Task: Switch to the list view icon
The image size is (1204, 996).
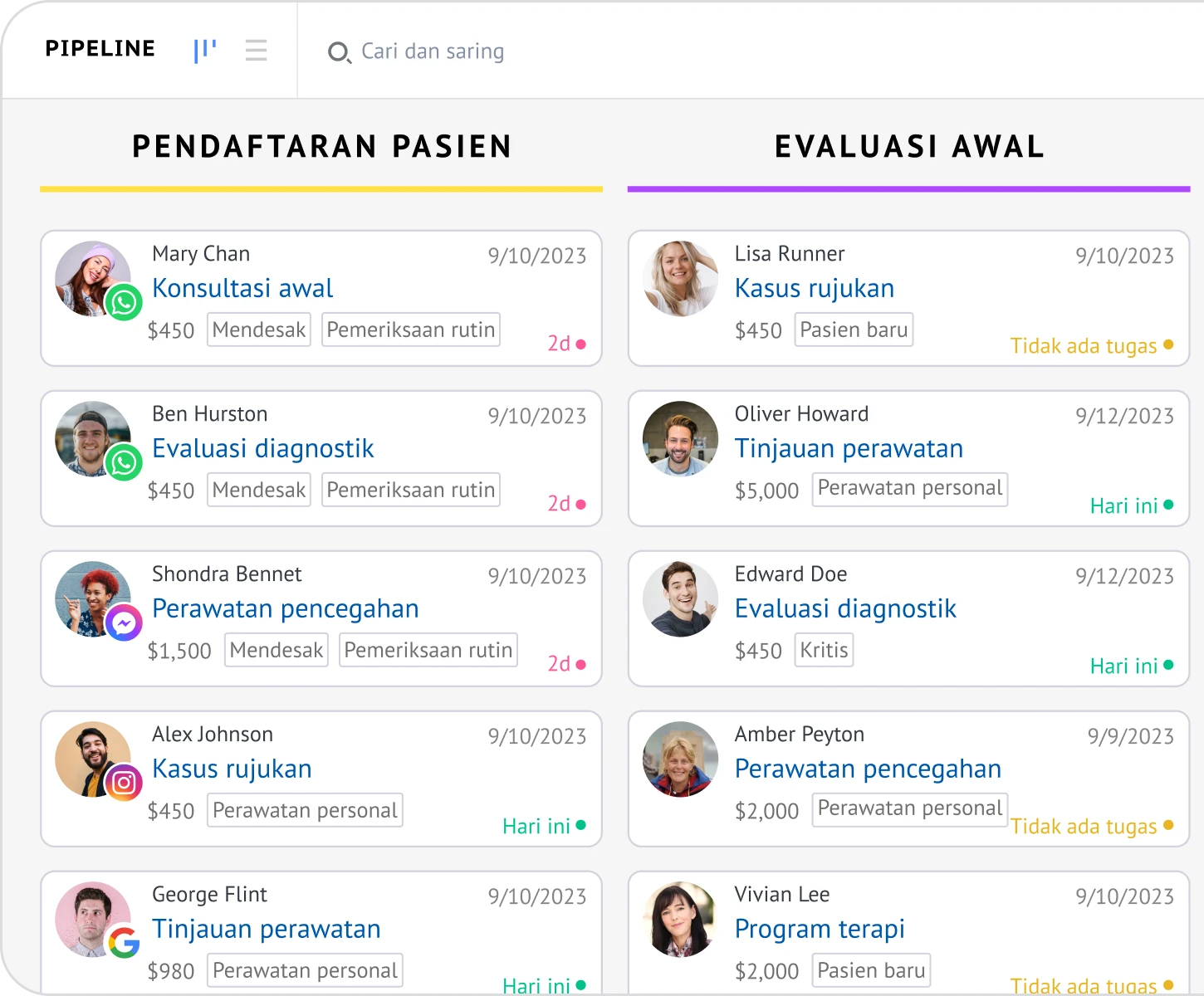Action: coord(256,51)
